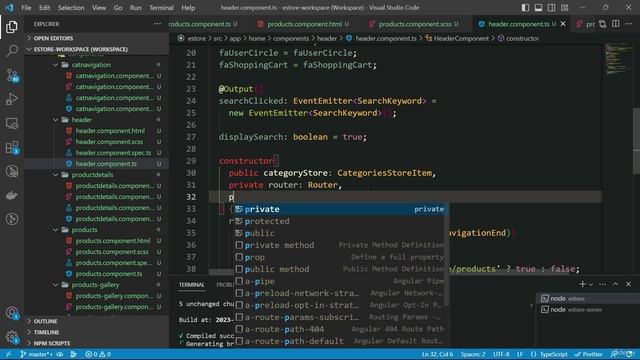640x360 pixels.
Task: Toggle panel layout icon in title bar
Action: click(x=538, y=7)
